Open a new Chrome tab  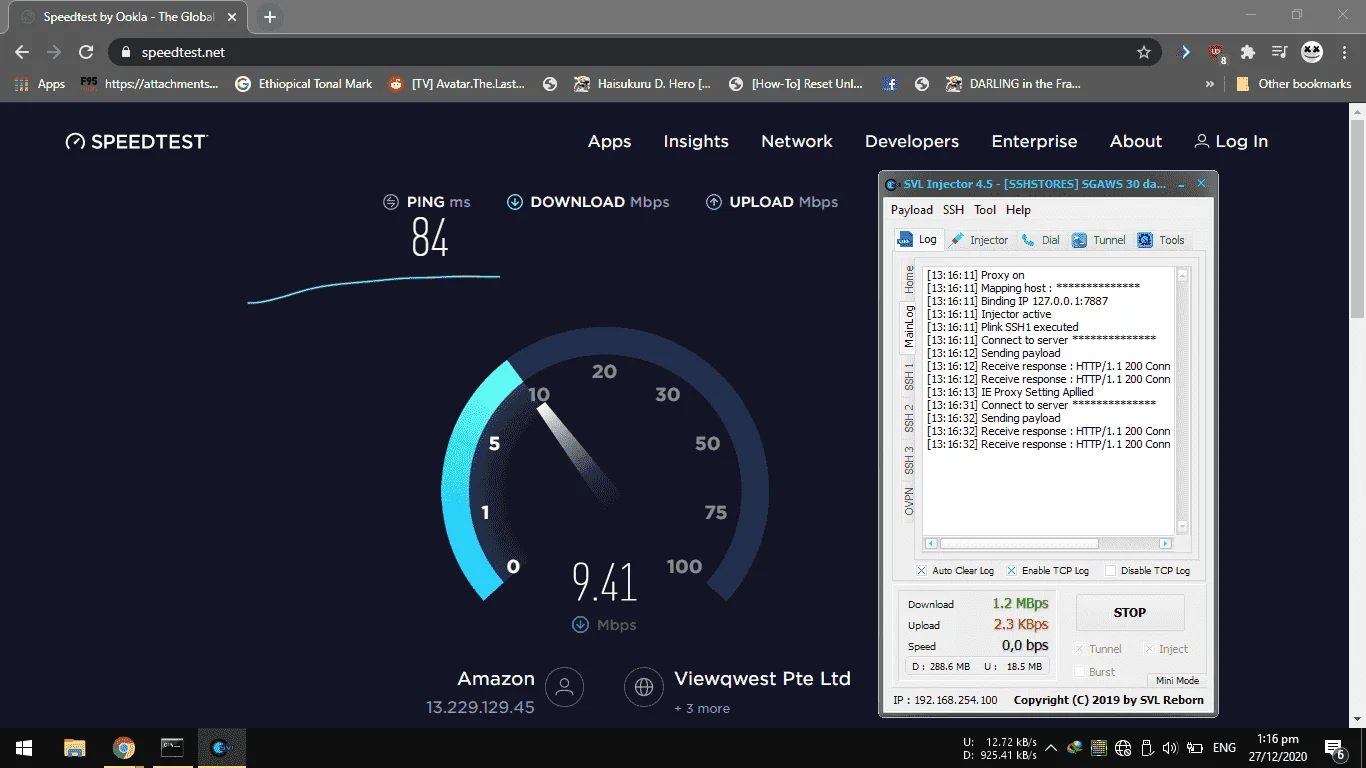point(270,17)
